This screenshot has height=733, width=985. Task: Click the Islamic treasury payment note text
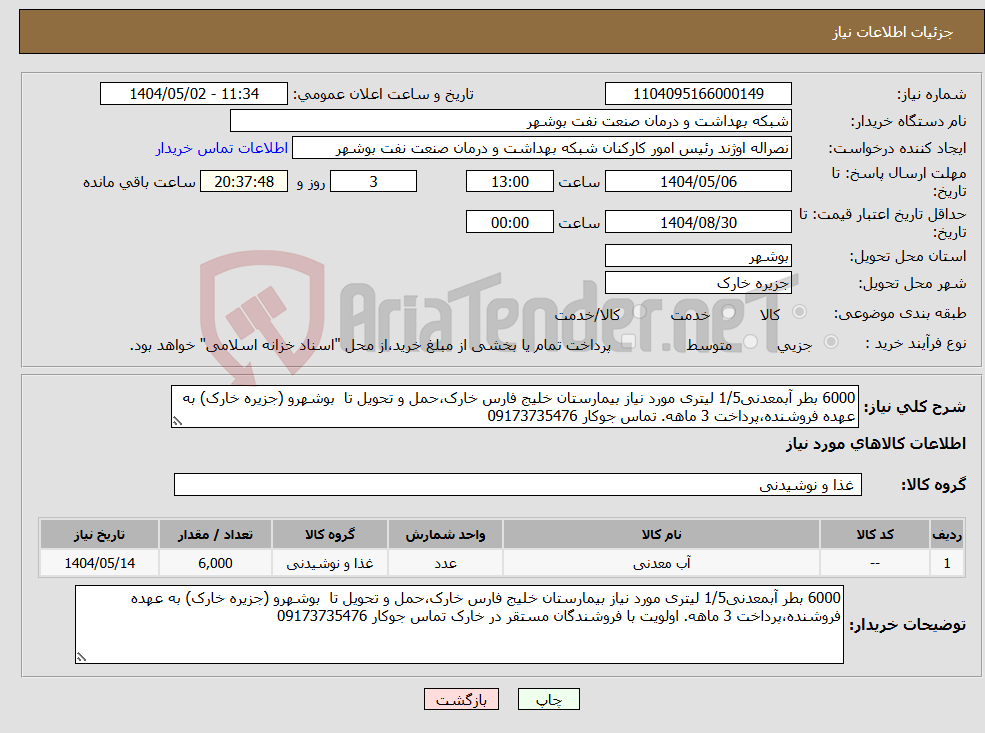click(370, 345)
